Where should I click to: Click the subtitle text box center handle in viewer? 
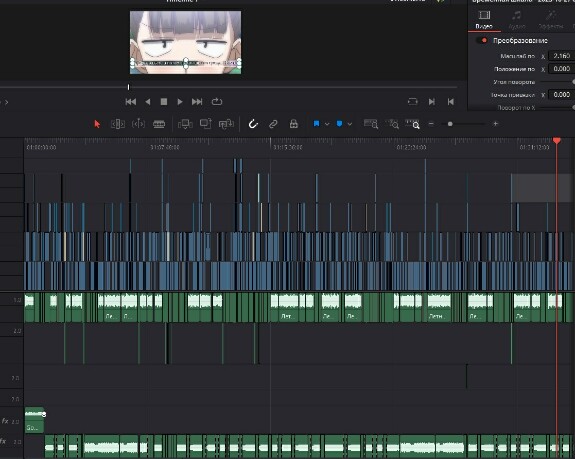[x=186, y=63]
